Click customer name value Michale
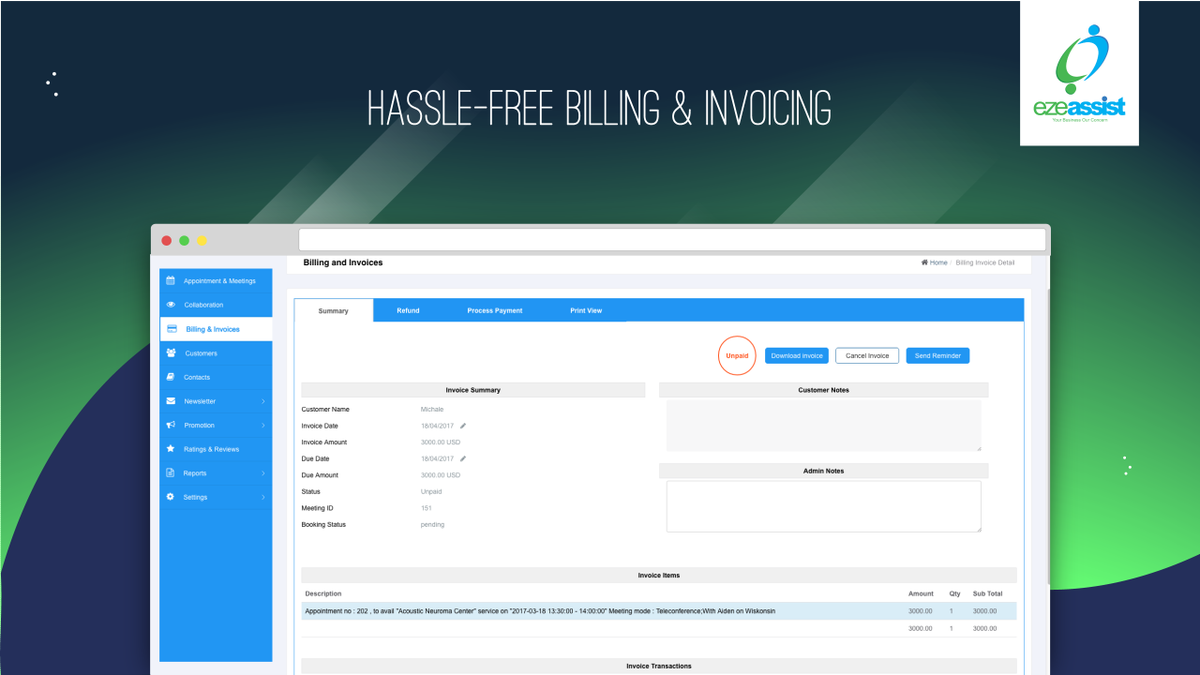 (x=432, y=409)
